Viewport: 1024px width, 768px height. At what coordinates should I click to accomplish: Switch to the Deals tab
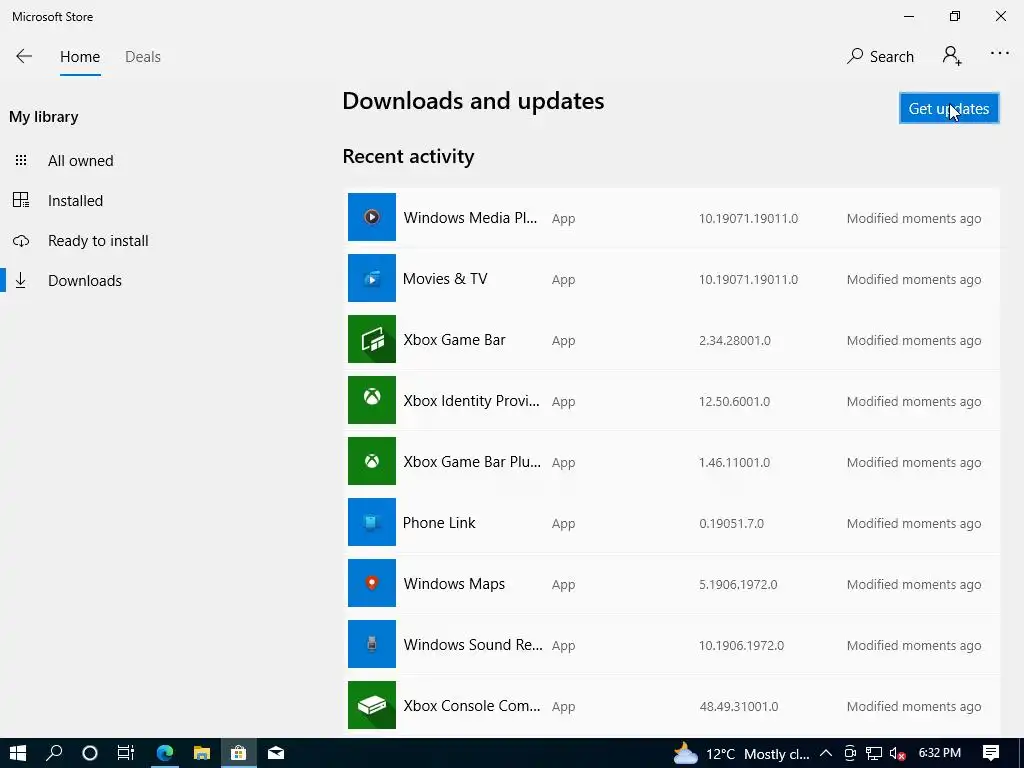pyautogui.click(x=142, y=57)
